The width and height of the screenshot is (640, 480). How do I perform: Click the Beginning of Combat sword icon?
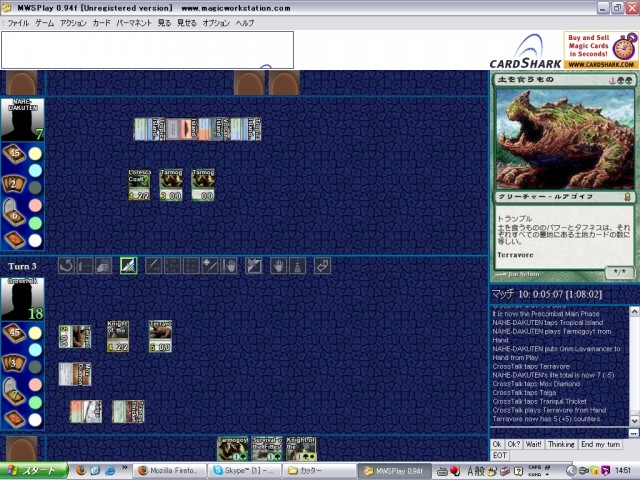pyautogui.click(x=153, y=266)
